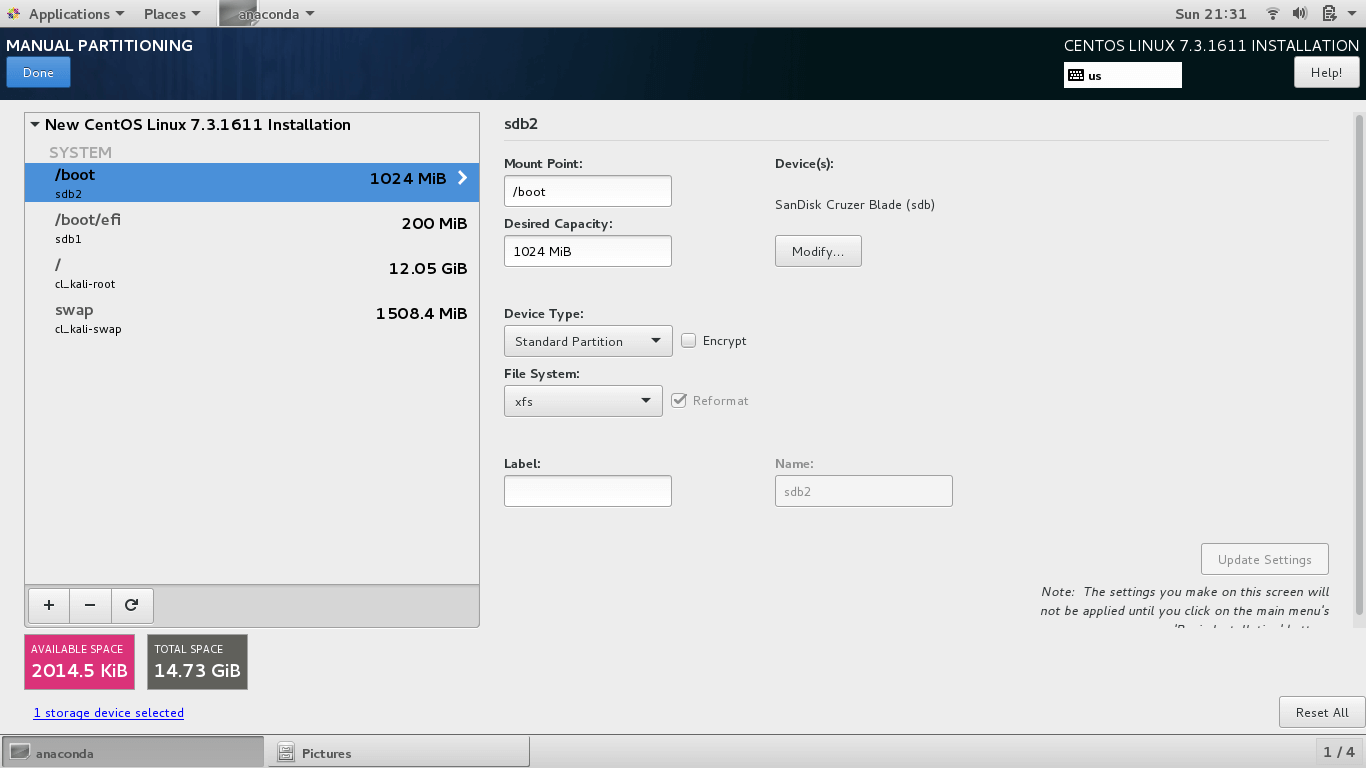The image size is (1366, 768).
Task: Click the minus remove mount point button
Action: point(90,605)
